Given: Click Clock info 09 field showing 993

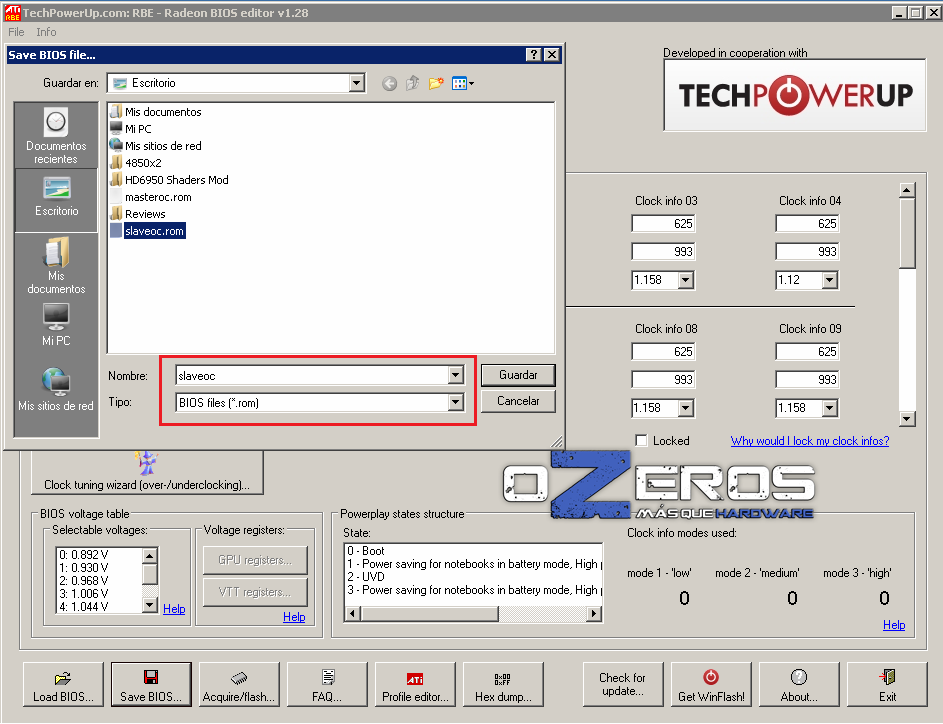Looking at the screenshot, I should pos(807,379).
